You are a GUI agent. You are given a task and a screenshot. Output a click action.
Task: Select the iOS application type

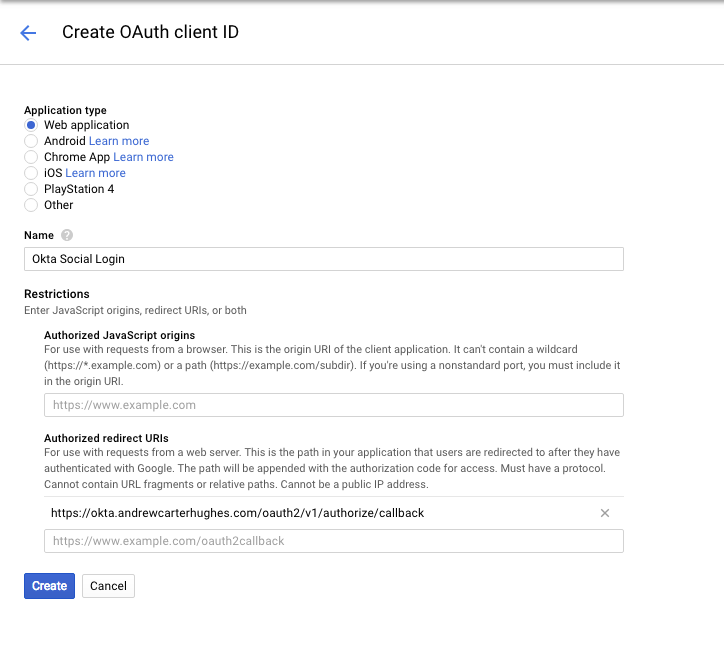point(31,173)
